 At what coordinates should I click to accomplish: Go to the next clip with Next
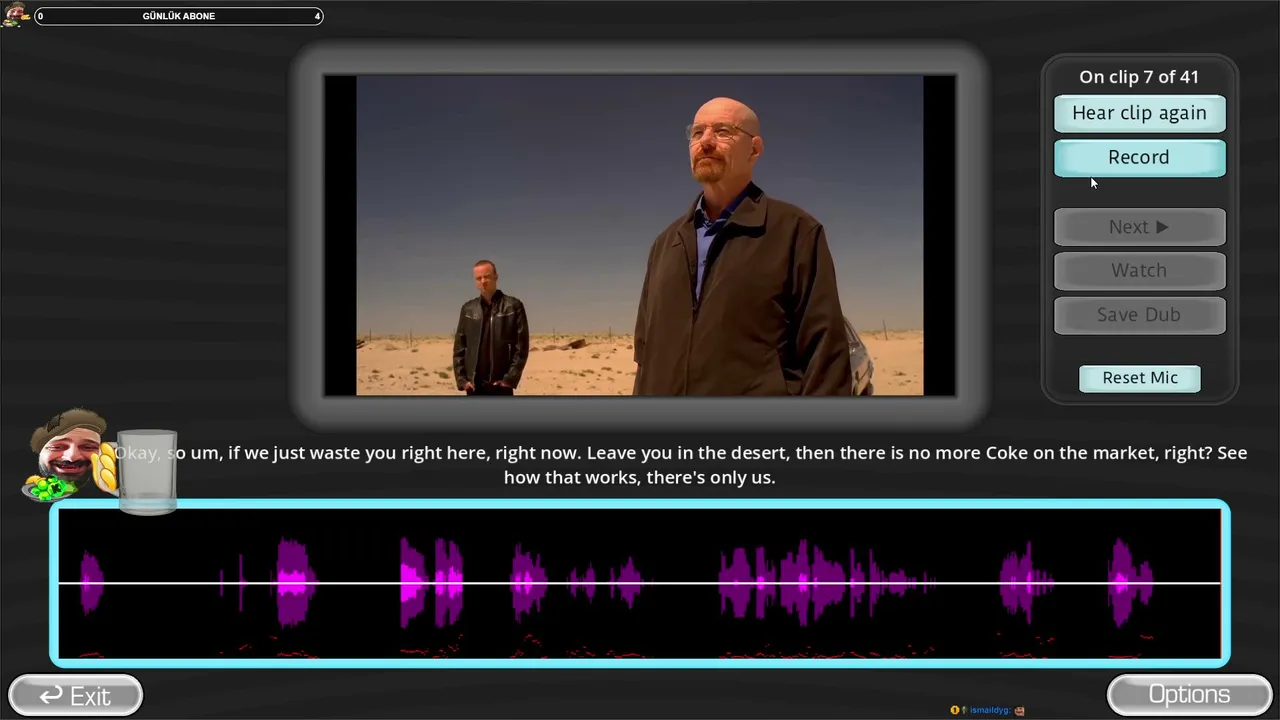coord(1139,227)
